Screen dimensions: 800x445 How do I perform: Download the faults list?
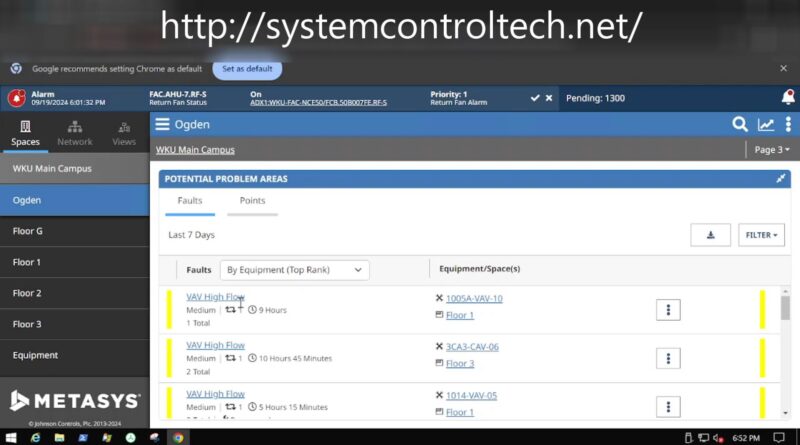pyautogui.click(x=710, y=235)
